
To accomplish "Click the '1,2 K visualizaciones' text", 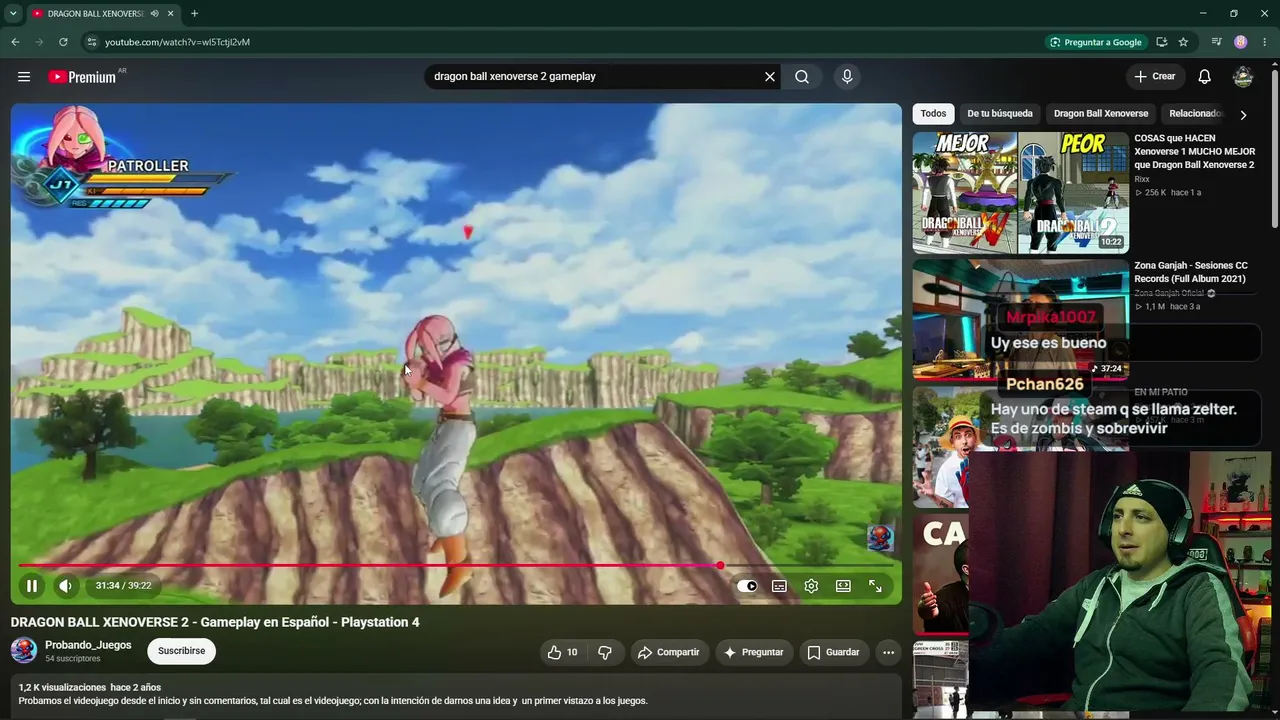I will [62, 688].
